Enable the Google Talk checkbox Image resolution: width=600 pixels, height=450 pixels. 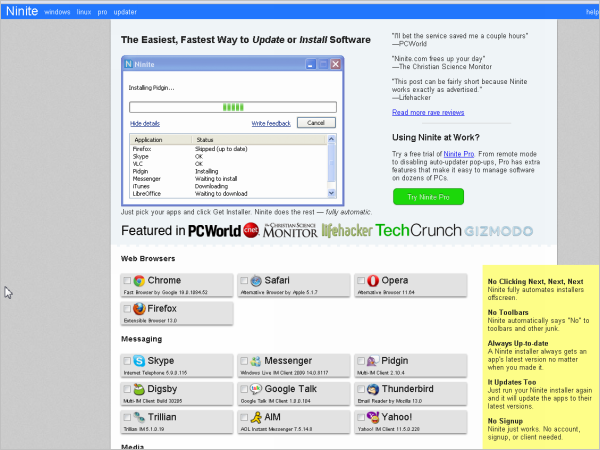[244, 389]
